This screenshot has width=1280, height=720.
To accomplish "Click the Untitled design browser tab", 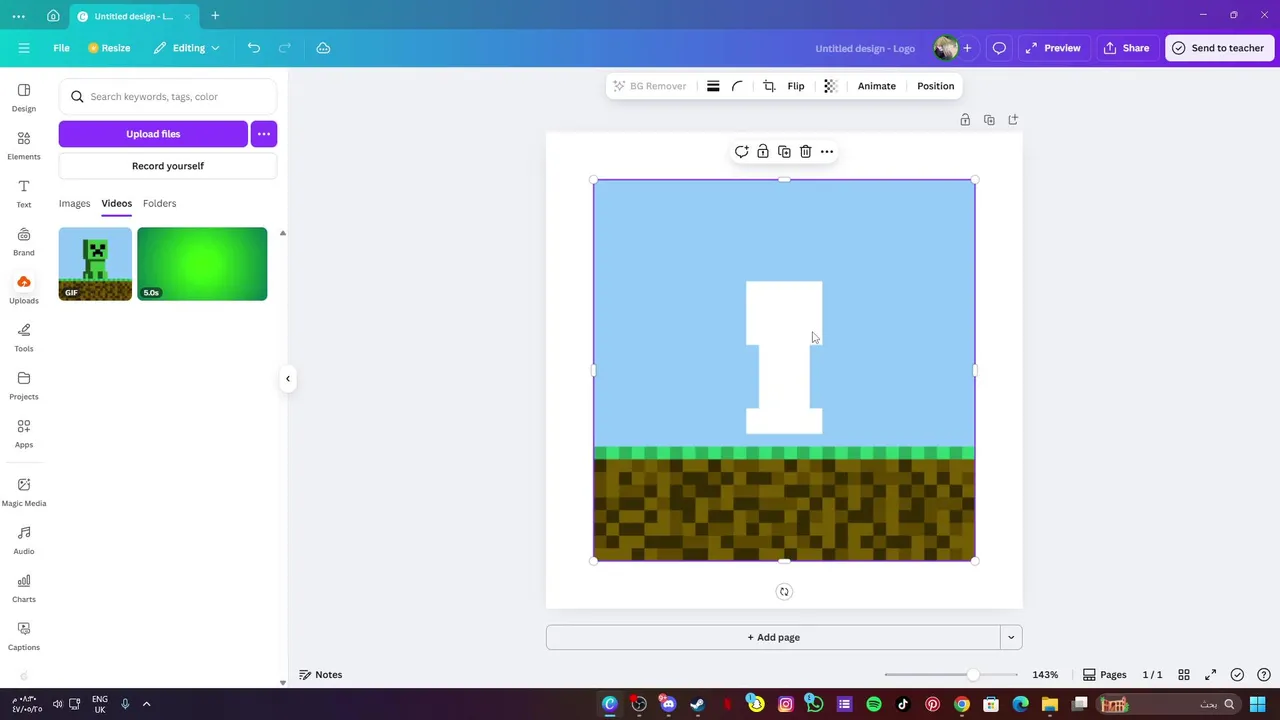I will [x=133, y=16].
